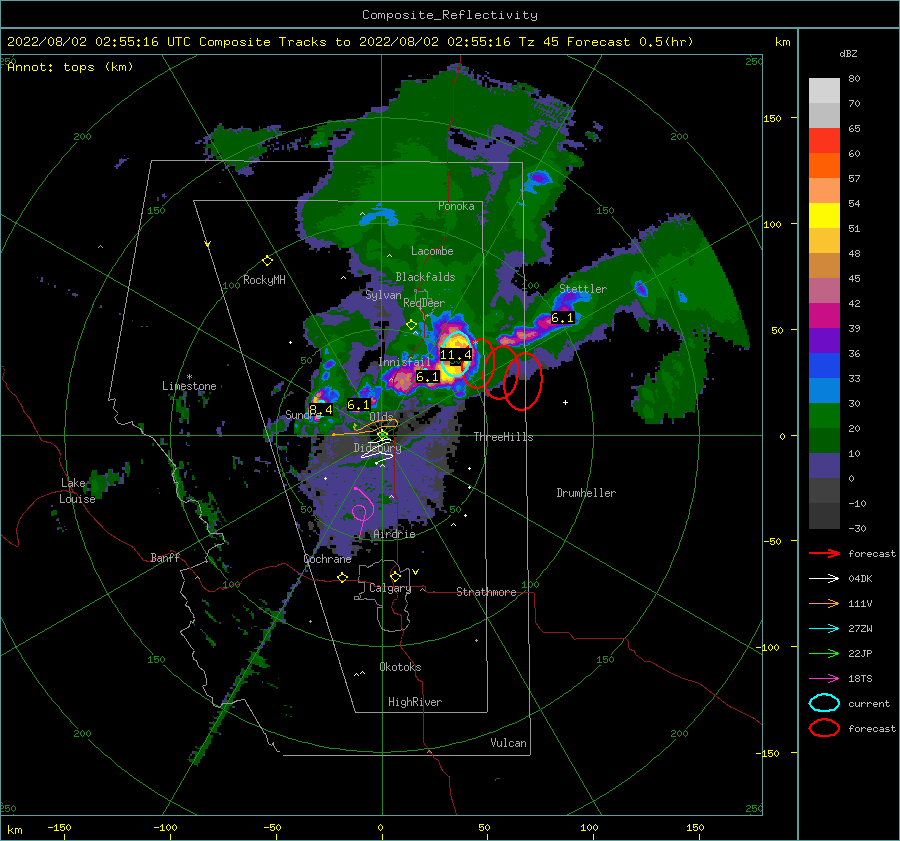Viewport: 900px width, 841px height.
Task: Click the 6.1 label near Stettler
Action: click(562, 318)
